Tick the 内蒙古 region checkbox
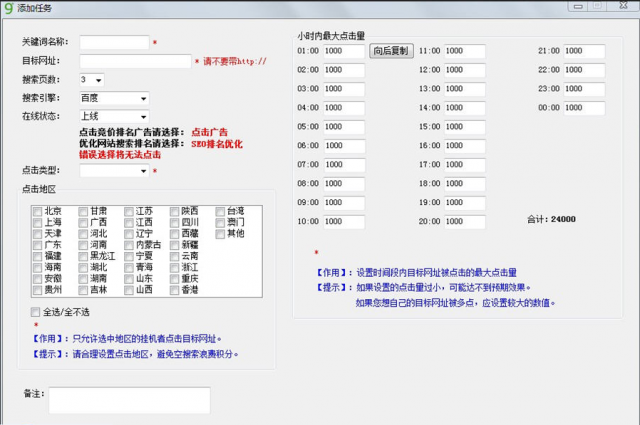Screen dimensions: 640x425 [128, 245]
